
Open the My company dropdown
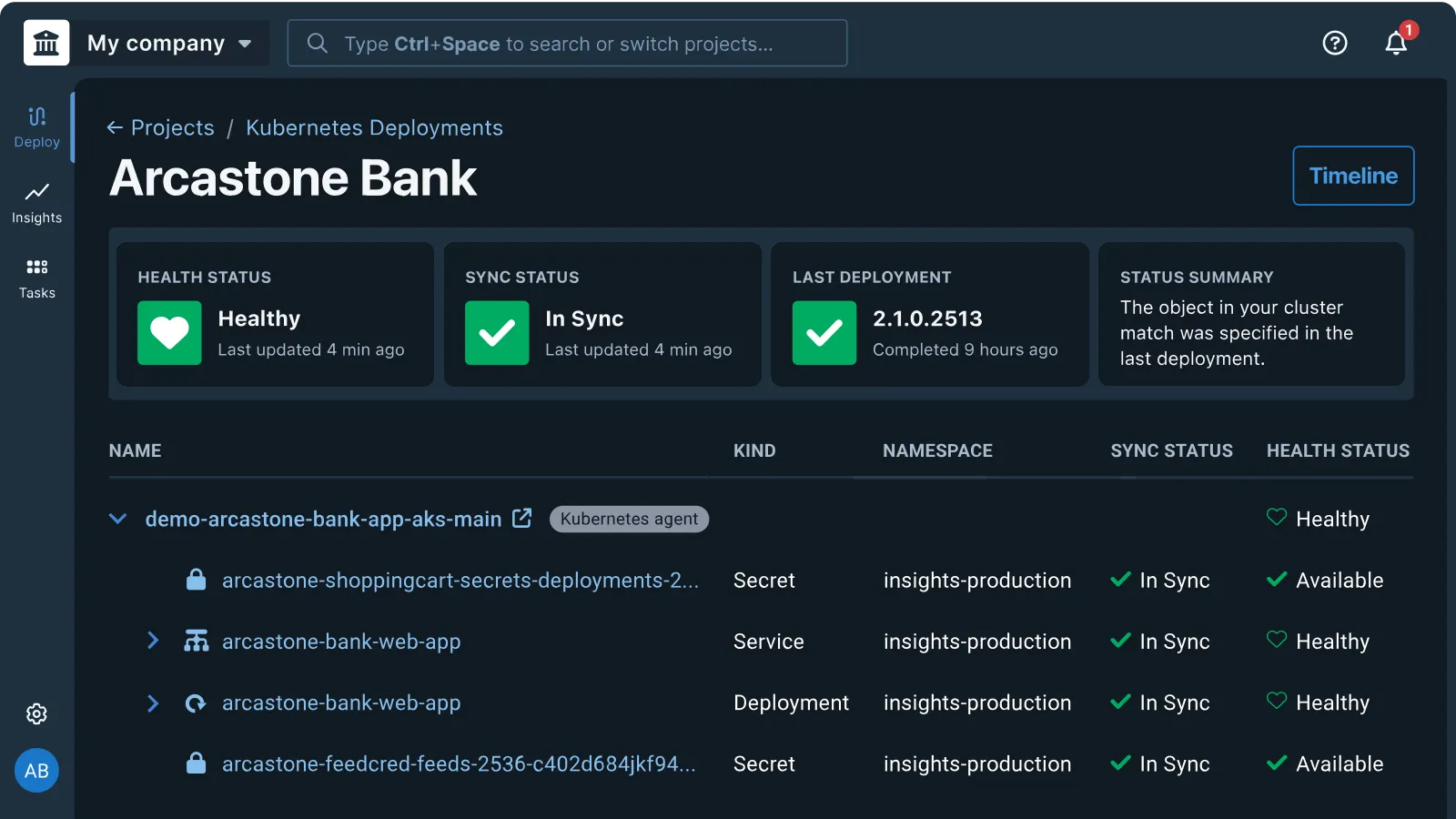point(170,43)
